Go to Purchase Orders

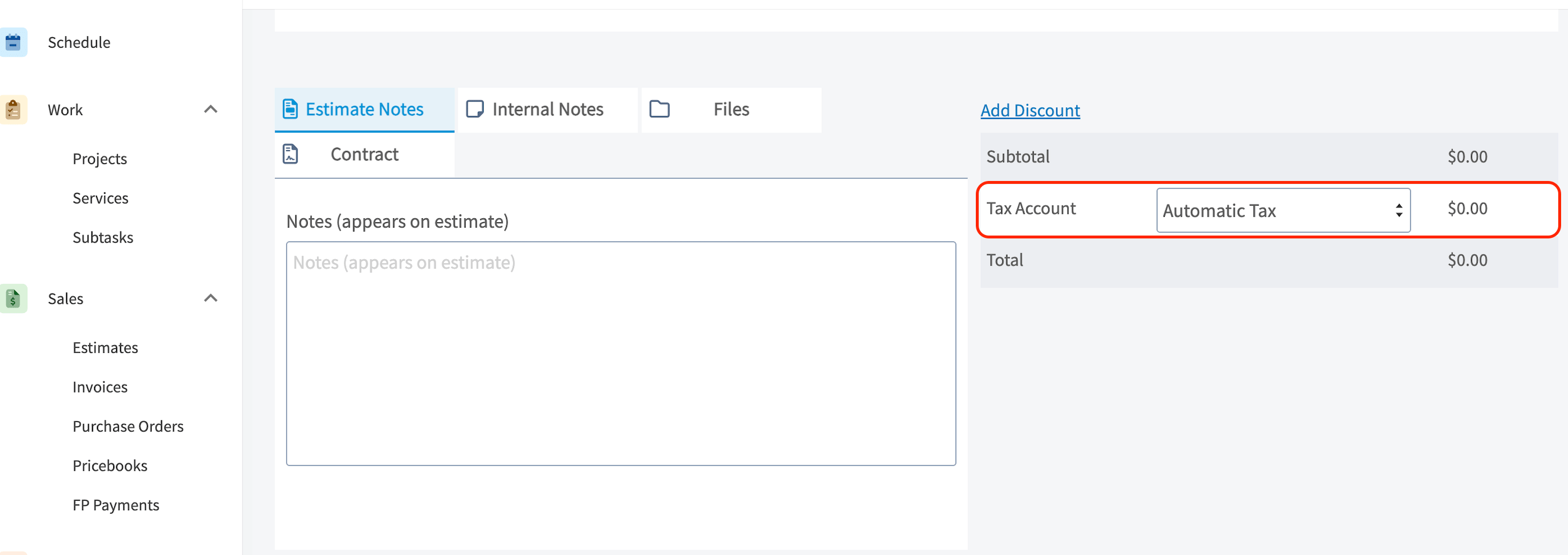pos(128,427)
